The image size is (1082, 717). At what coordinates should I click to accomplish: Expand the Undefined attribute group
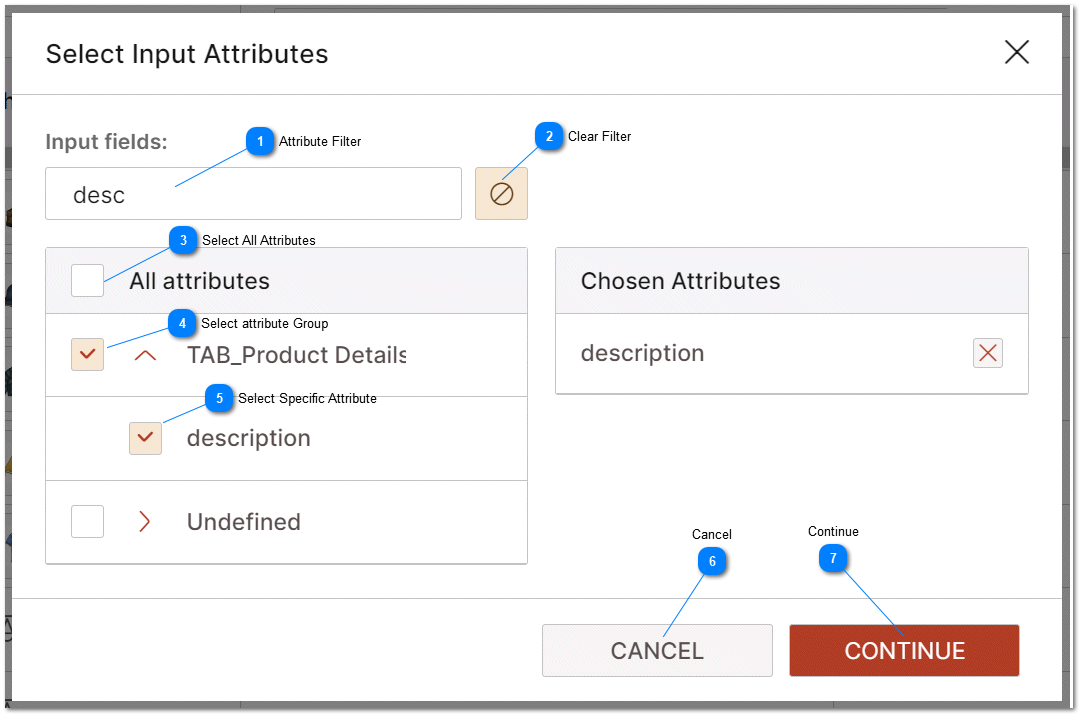(x=145, y=521)
